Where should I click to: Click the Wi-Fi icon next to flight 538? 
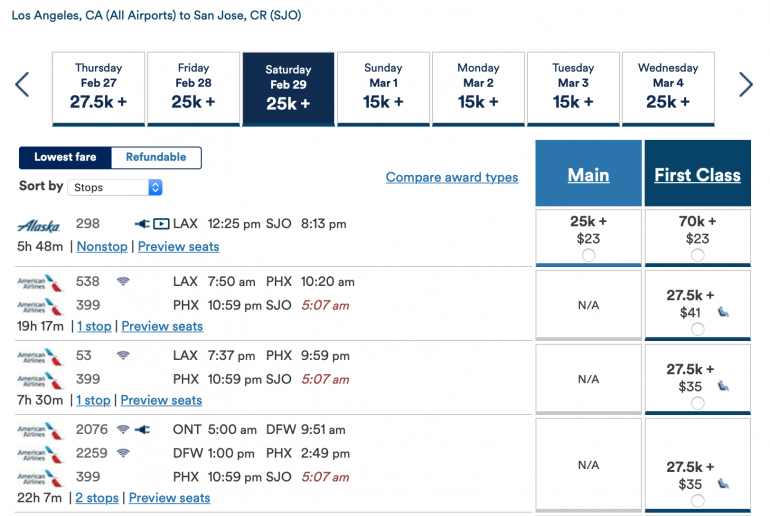click(x=123, y=282)
